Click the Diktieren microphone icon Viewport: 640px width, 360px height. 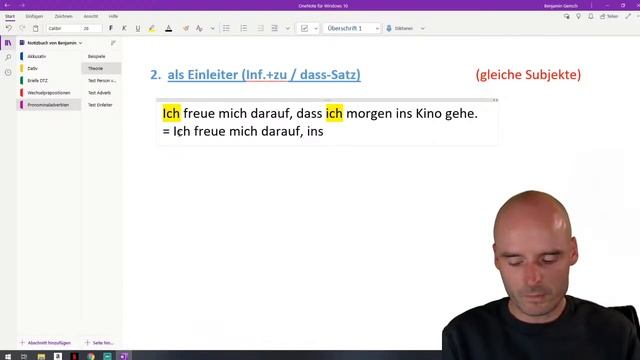click(389, 28)
